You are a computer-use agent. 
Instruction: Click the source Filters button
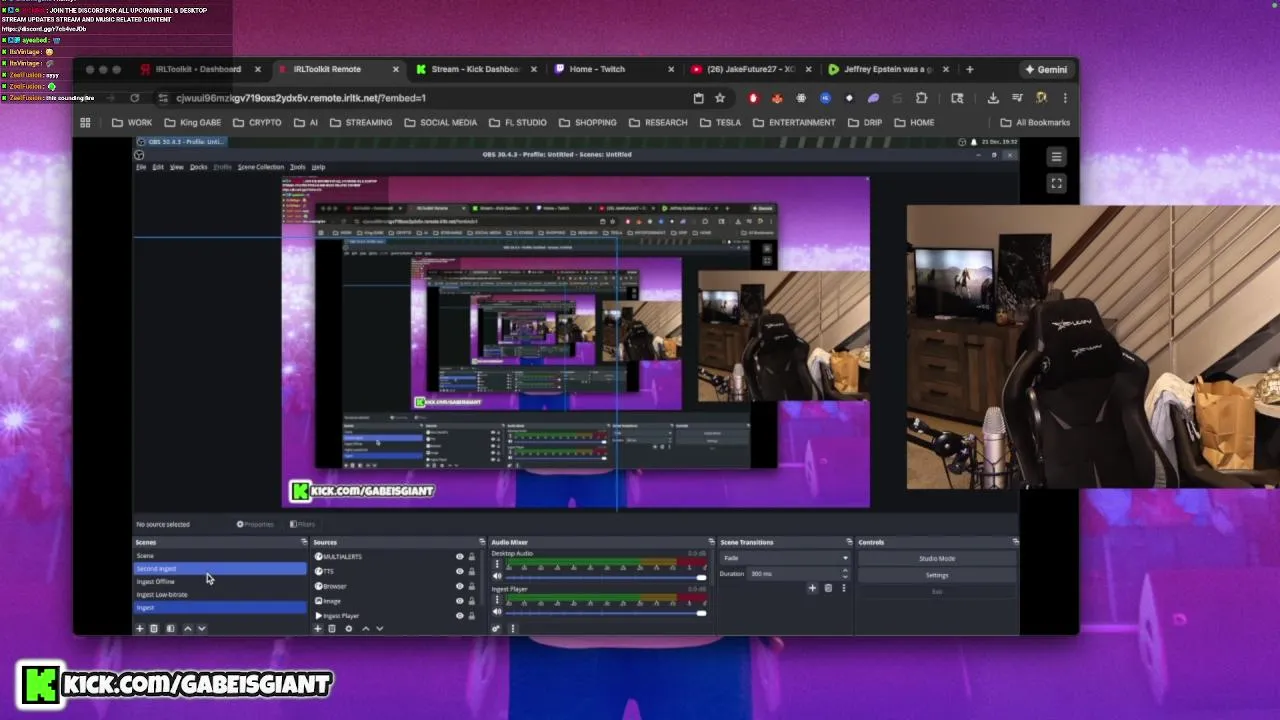coord(302,524)
